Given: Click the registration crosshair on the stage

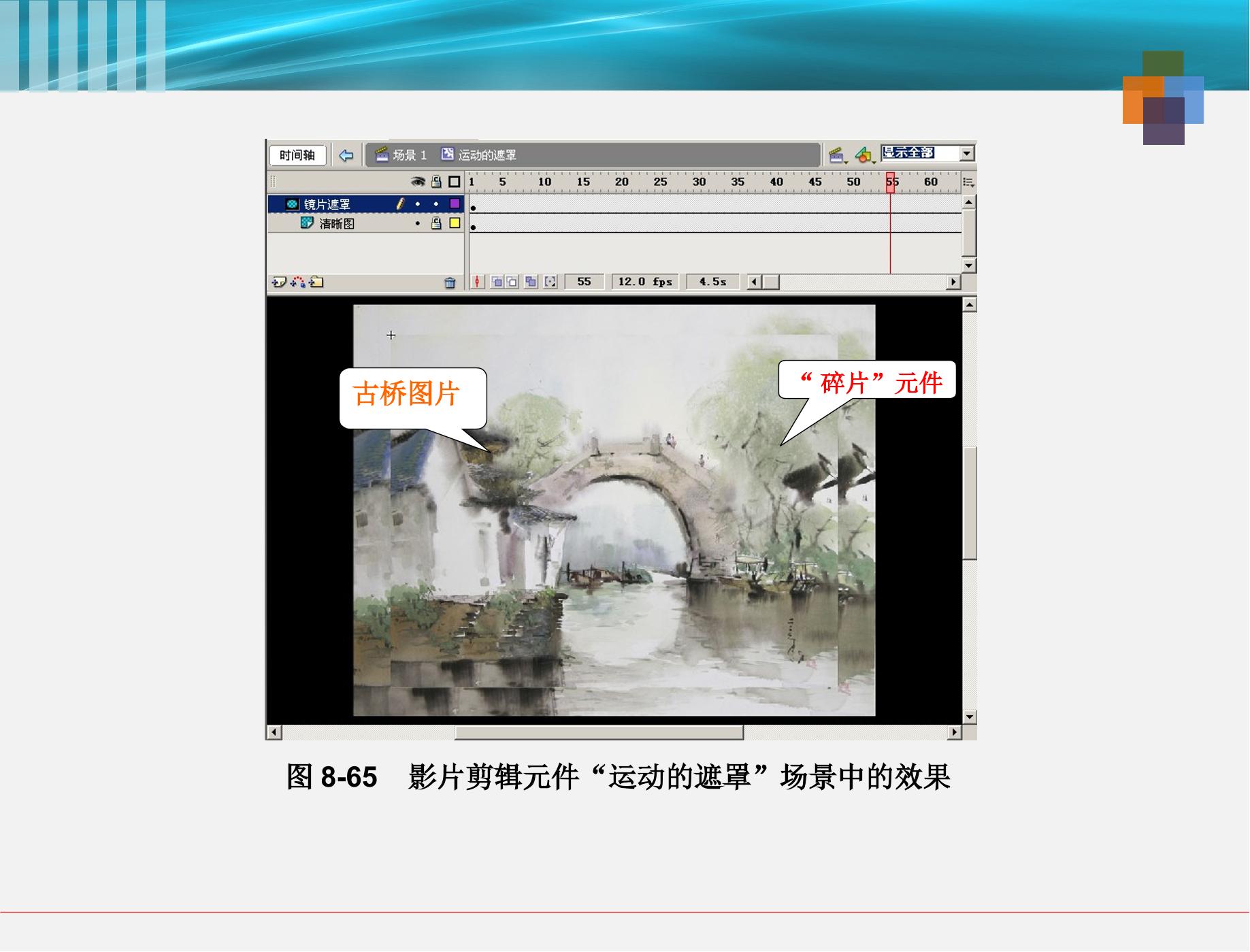Looking at the screenshot, I should click(391, 335).
